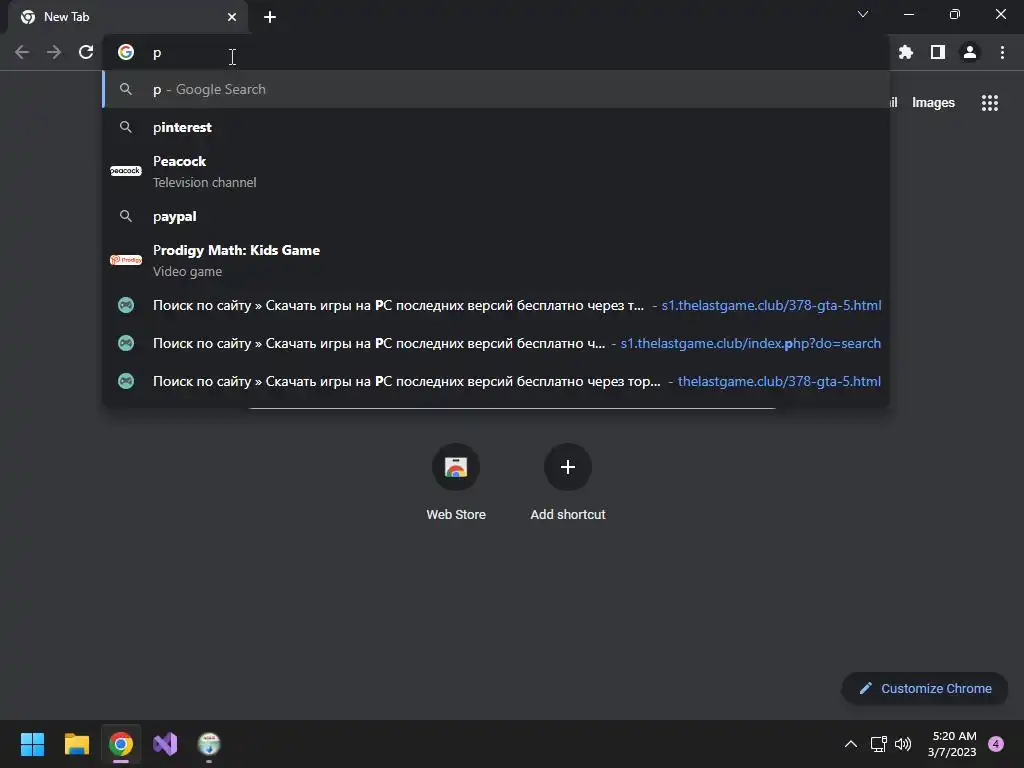The height and width of the screenshot is (768, 1024).
Task: Choose the pinterest suggestion
Action: pyautogui.click(x=496, y=127)
